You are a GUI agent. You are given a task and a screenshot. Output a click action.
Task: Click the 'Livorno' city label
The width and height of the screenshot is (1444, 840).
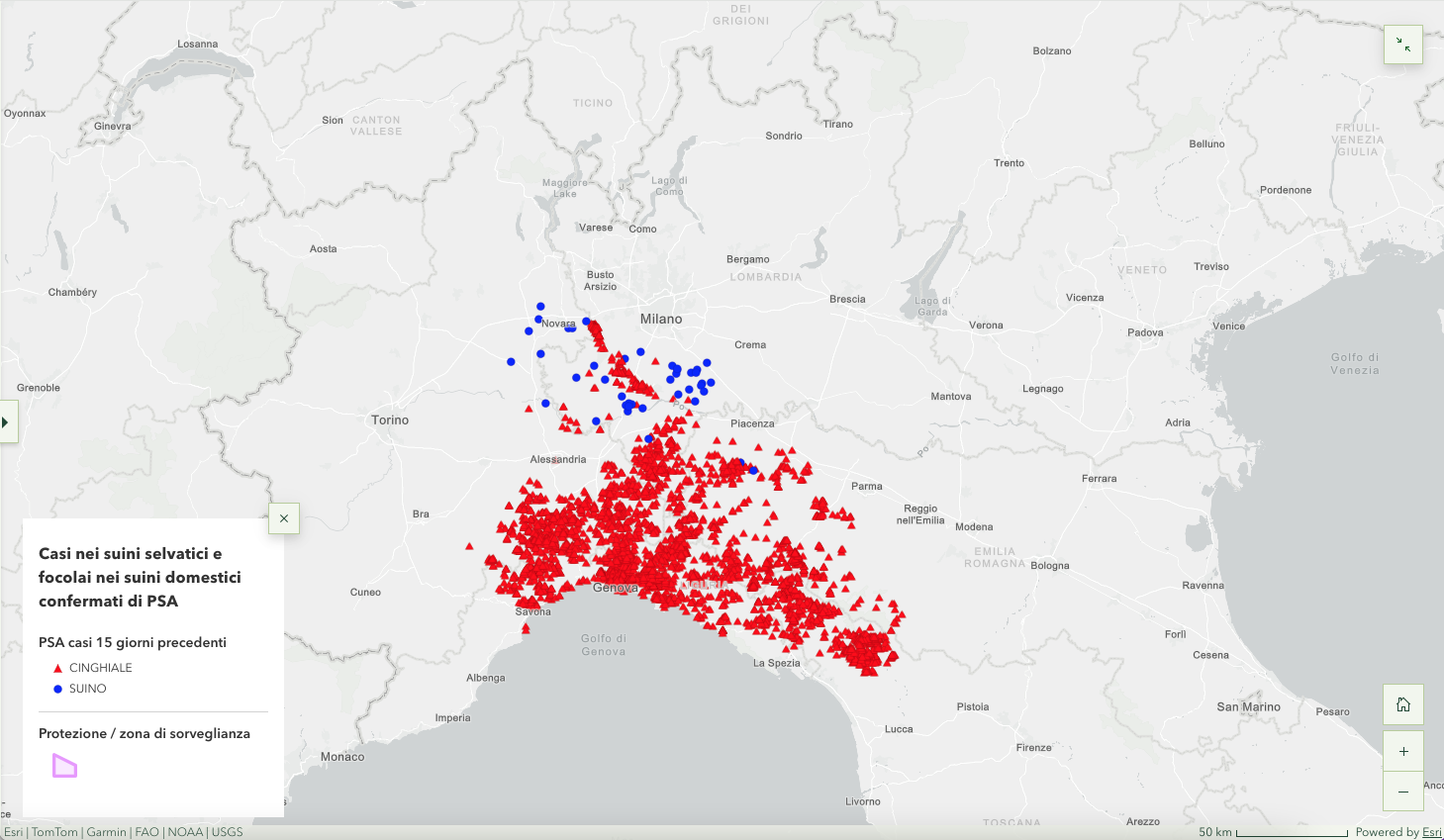point(863,801)
